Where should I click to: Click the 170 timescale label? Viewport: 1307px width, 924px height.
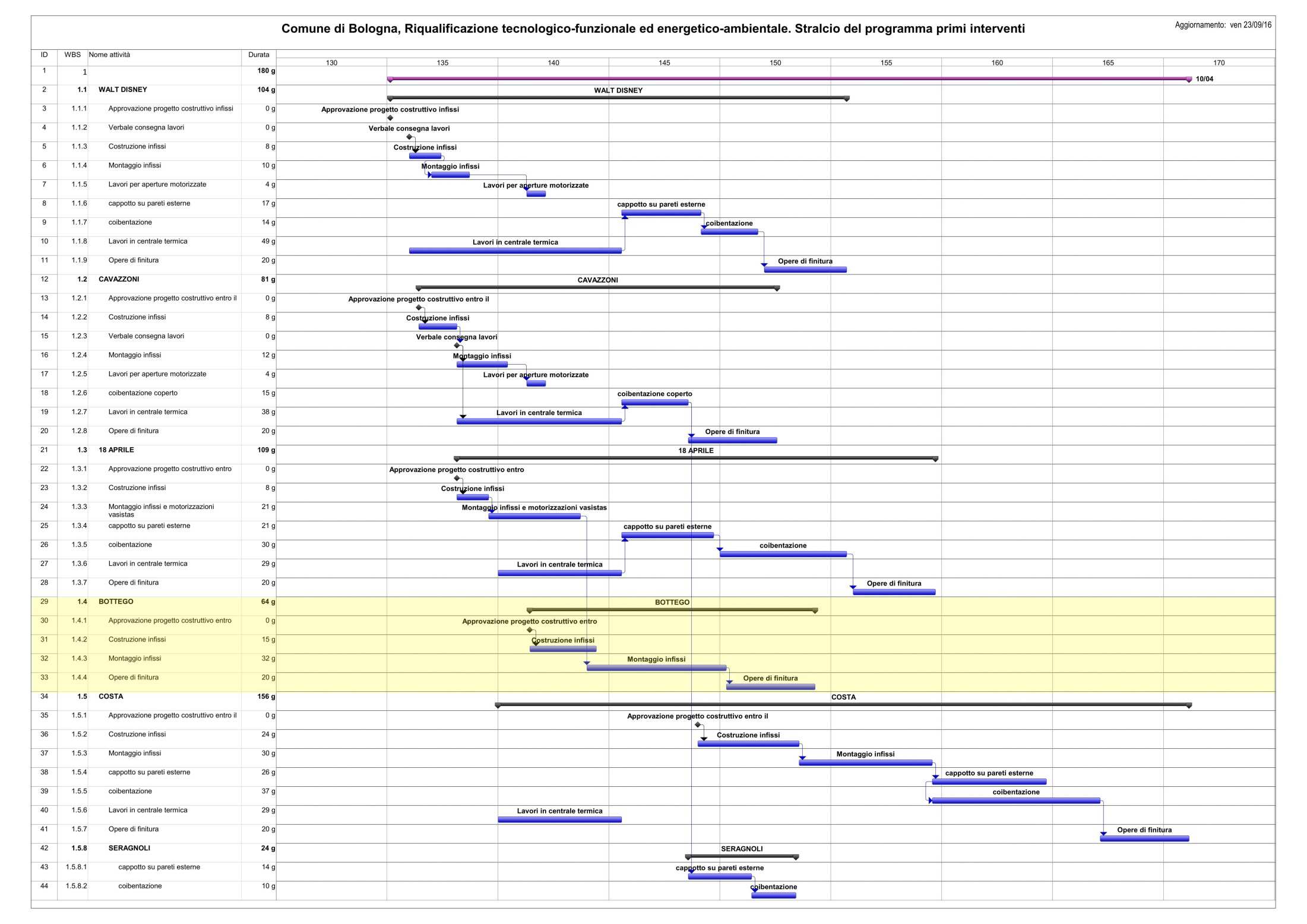(1219, 62)
